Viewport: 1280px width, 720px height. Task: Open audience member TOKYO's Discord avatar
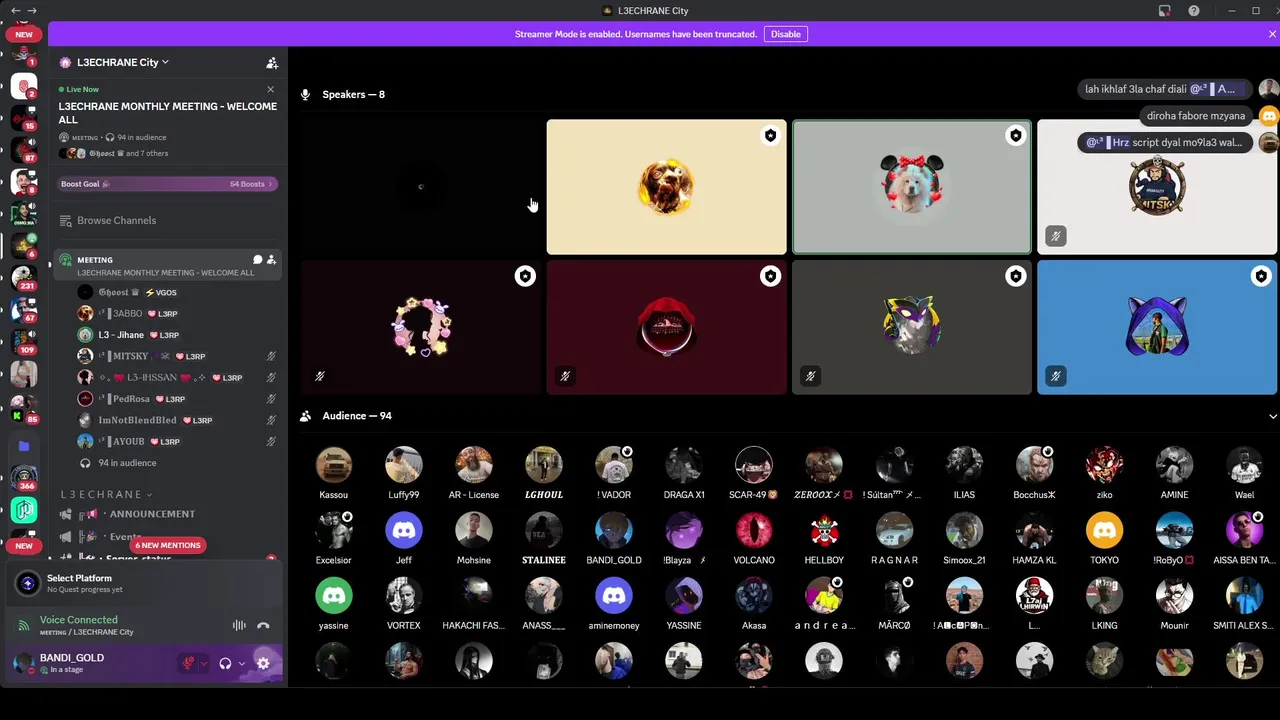point(1104,530)
